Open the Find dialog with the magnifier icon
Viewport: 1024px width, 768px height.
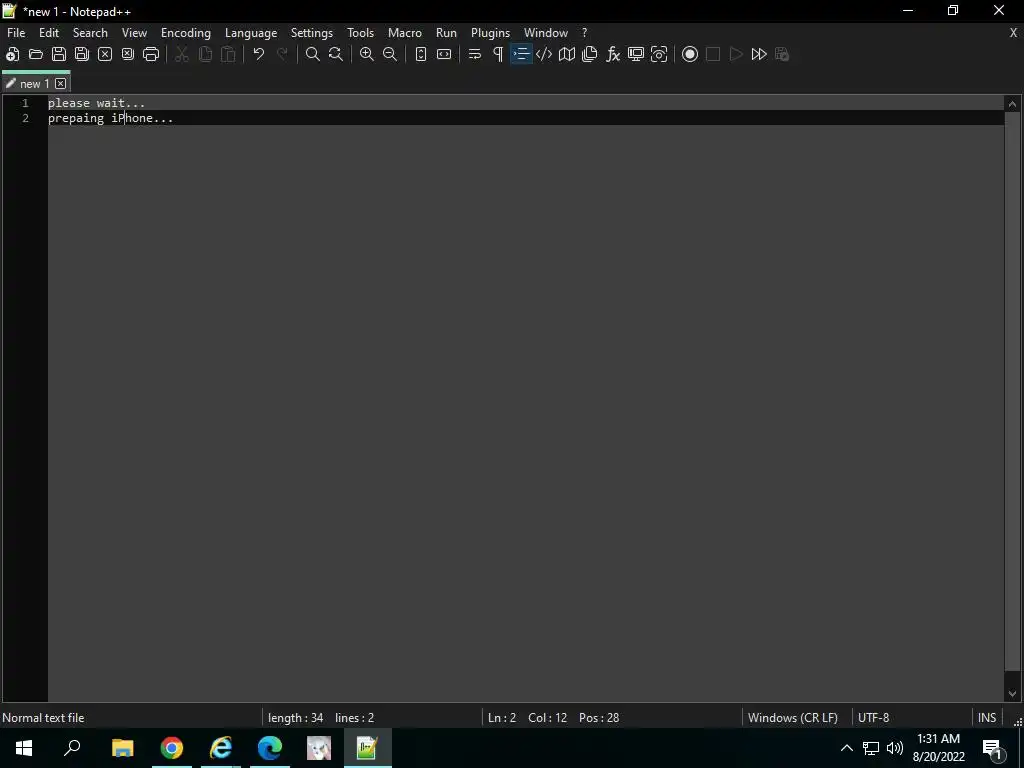point(313,54)
